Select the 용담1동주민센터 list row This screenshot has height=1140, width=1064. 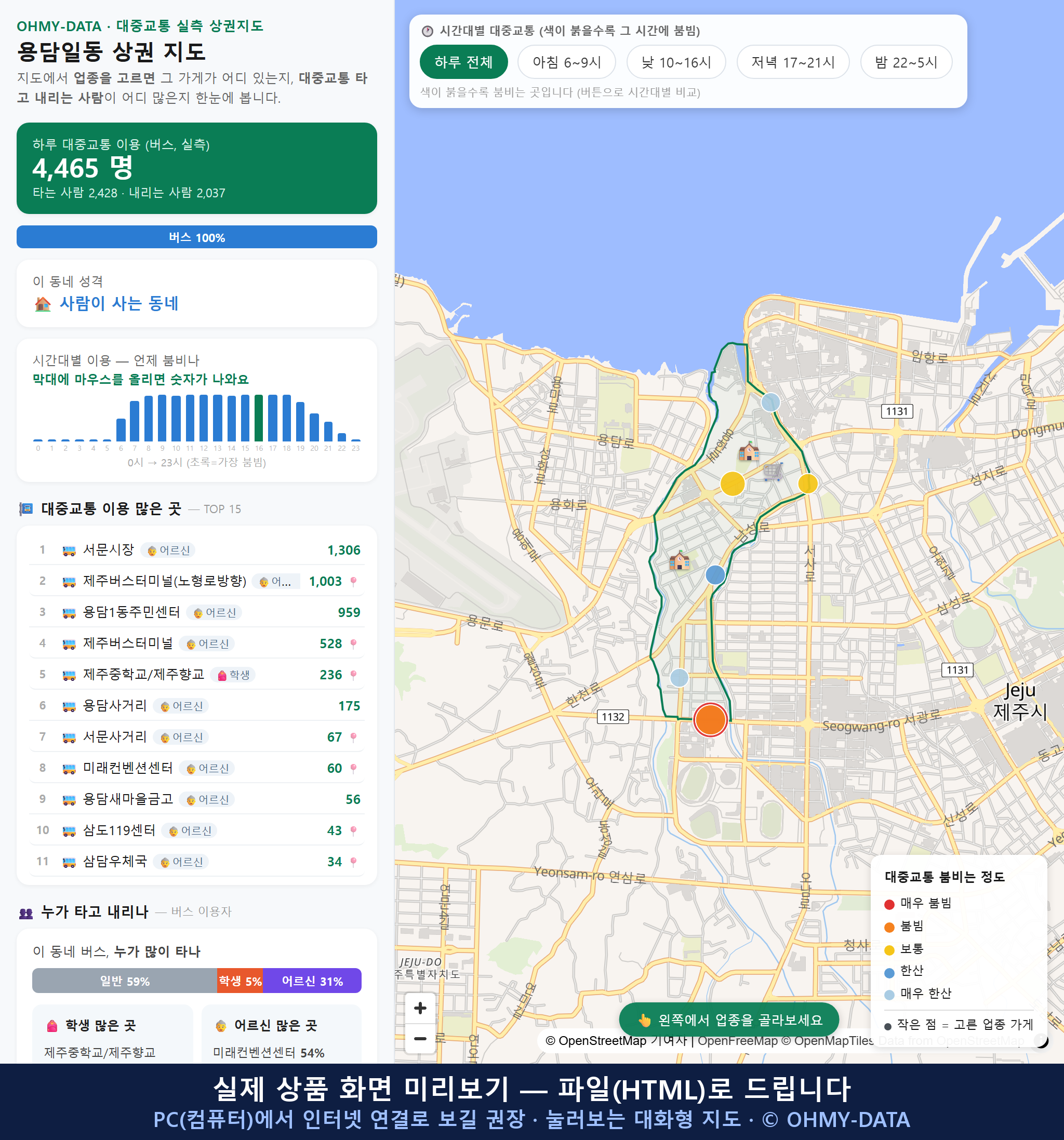[197, 612]
